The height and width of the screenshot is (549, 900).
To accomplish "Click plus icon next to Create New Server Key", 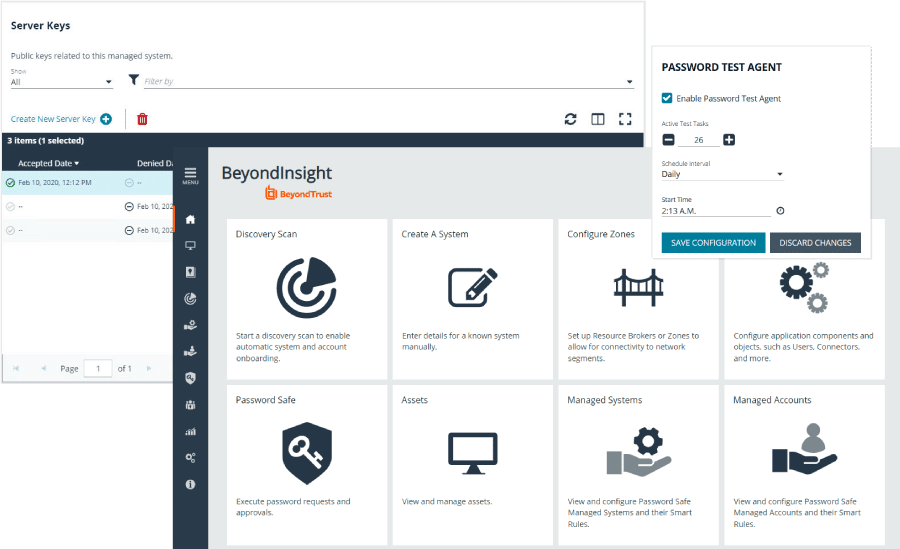I will [x=106, y=119].
